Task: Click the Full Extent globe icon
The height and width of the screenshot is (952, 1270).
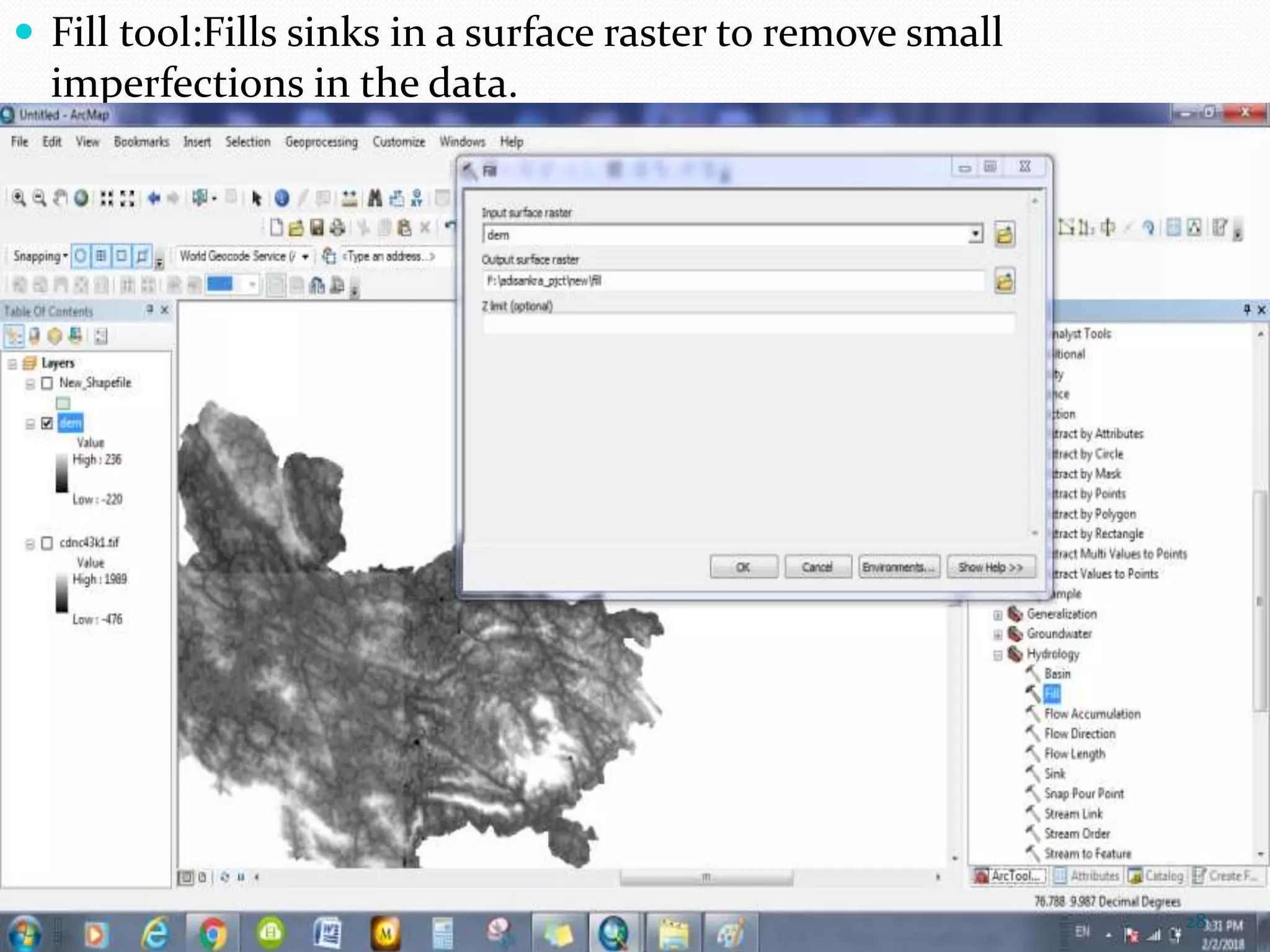Action: pyautogui.click(x=81, y=198)
